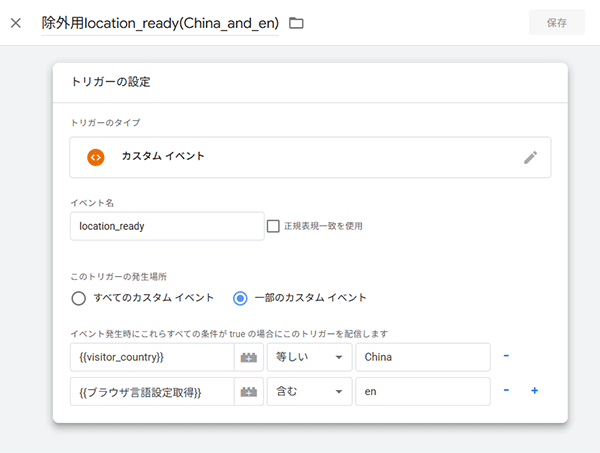Click the en value input field
This screenshot has height=453, width=600.
click(x=422, y=391)
